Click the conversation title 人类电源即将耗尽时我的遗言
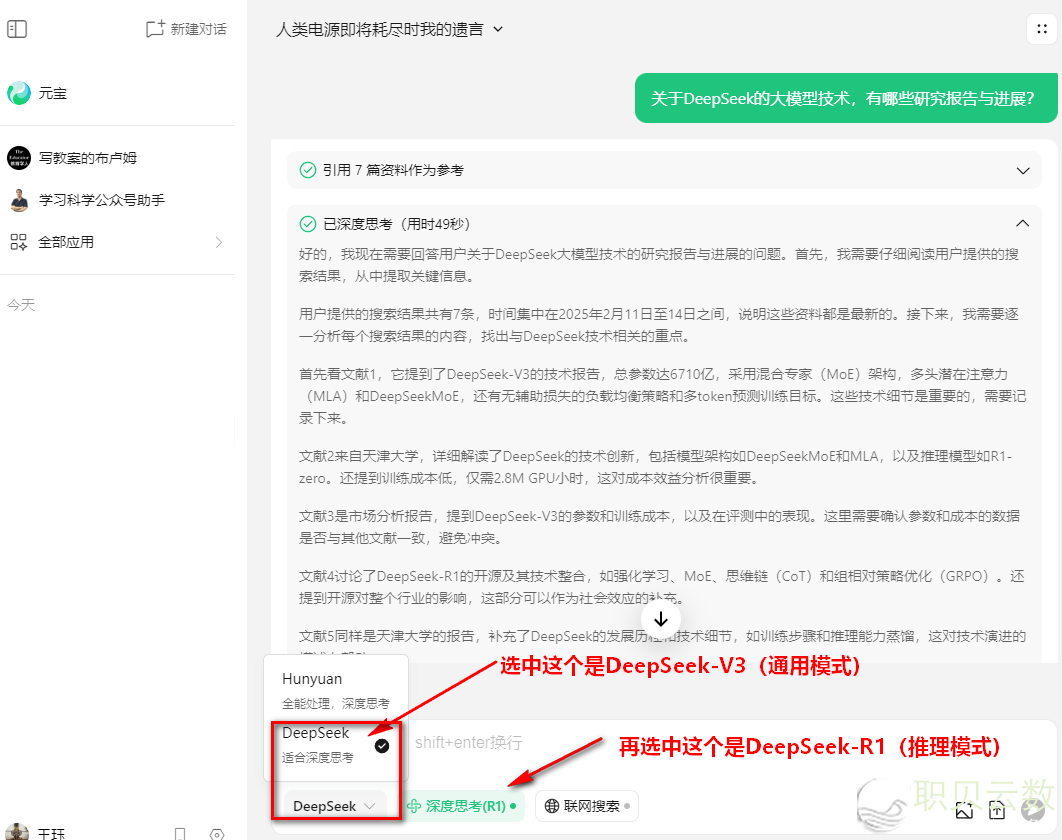This screenshot has height=840, width=1062. click(379, 29)
